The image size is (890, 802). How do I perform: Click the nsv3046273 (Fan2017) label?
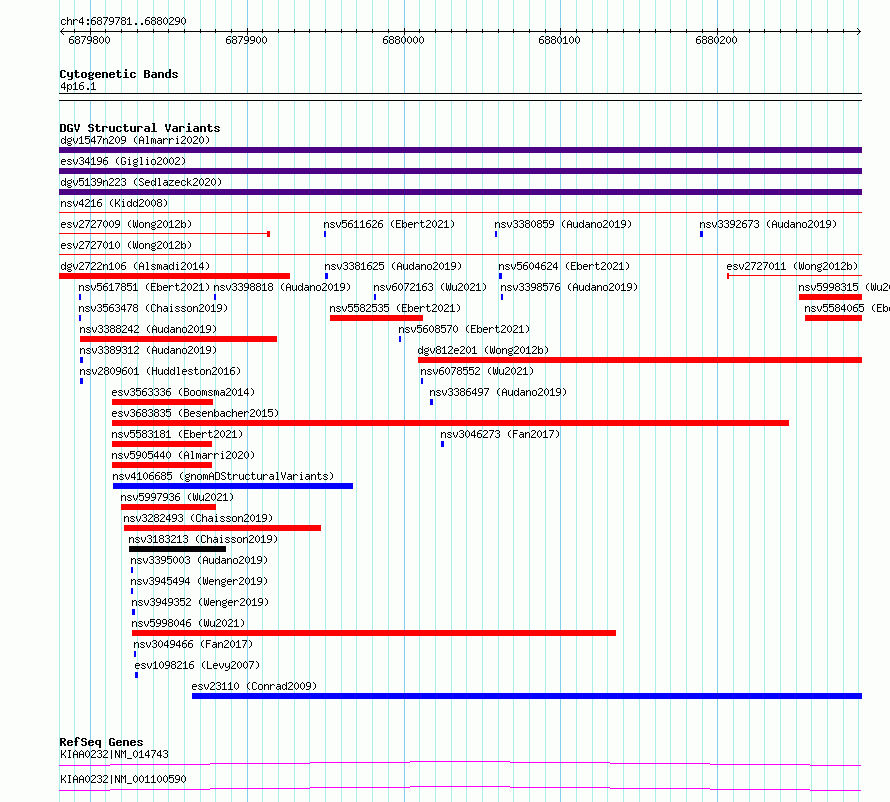click(500, 434)
